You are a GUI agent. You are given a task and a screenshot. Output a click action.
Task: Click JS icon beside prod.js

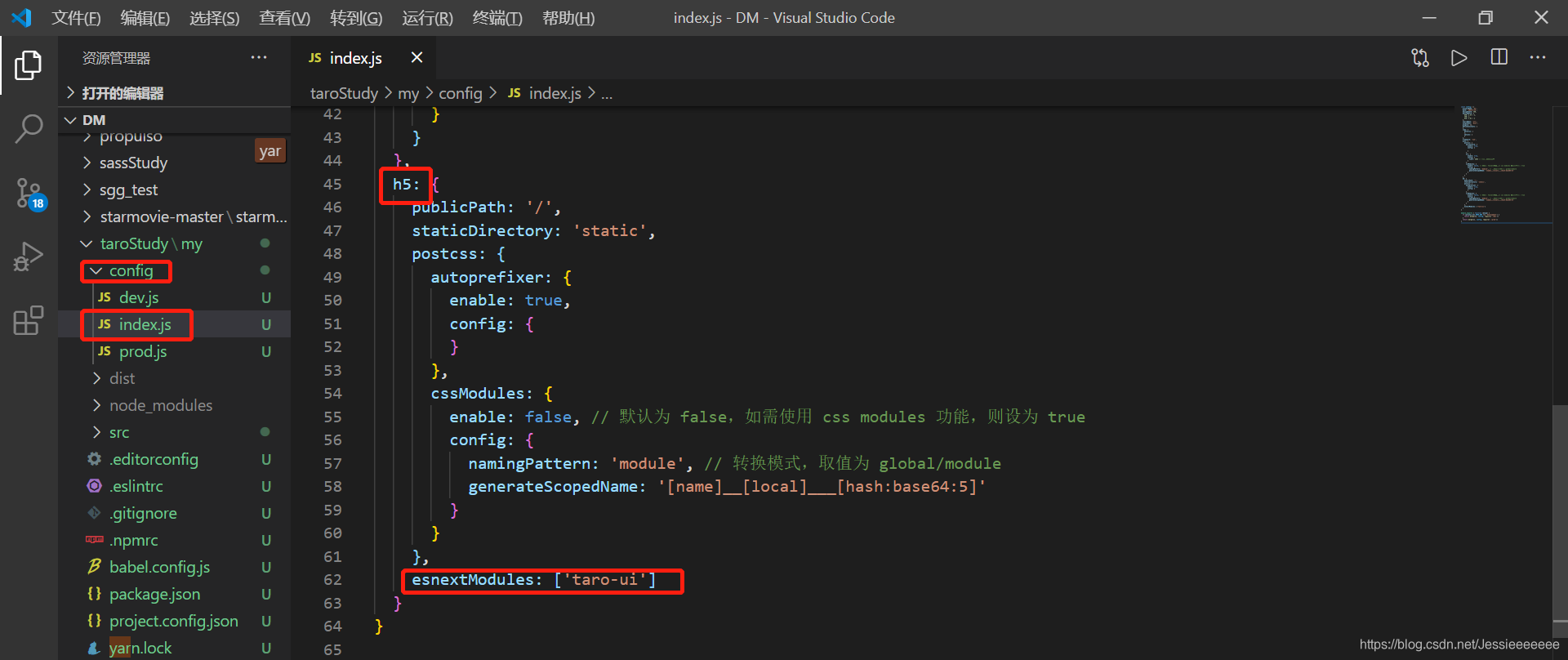click(105, 351)
